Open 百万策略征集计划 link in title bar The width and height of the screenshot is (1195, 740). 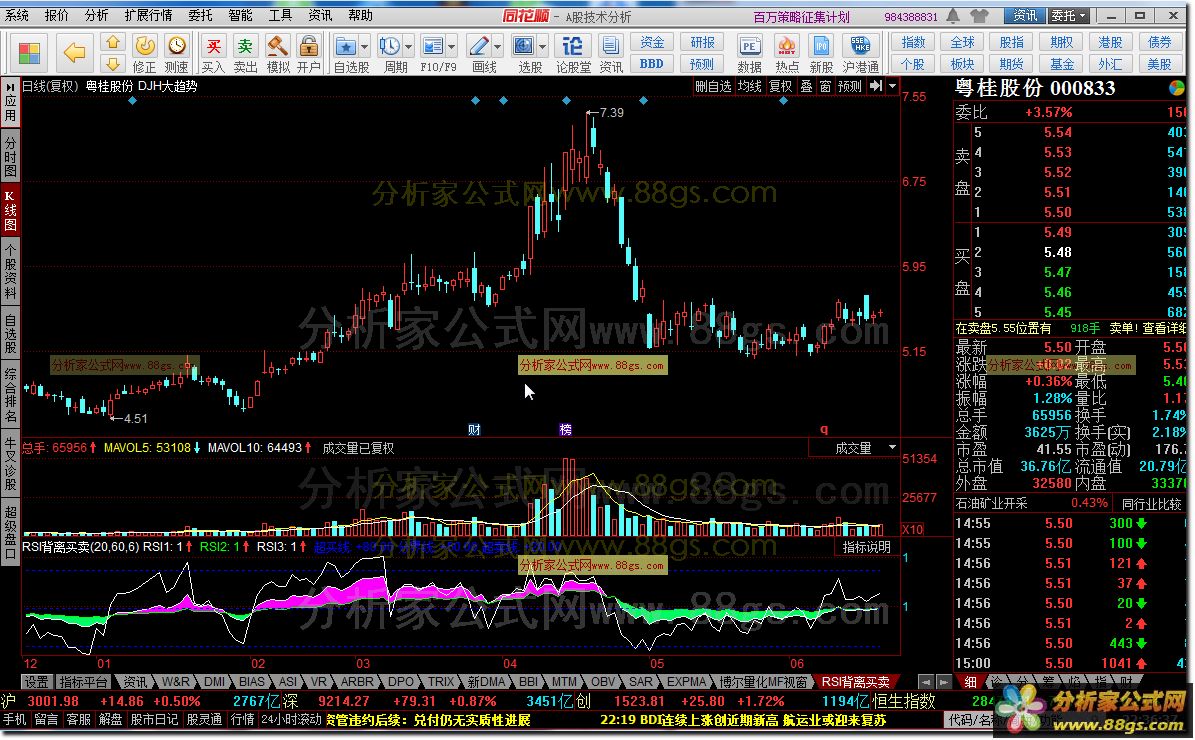tap(801, 16)
